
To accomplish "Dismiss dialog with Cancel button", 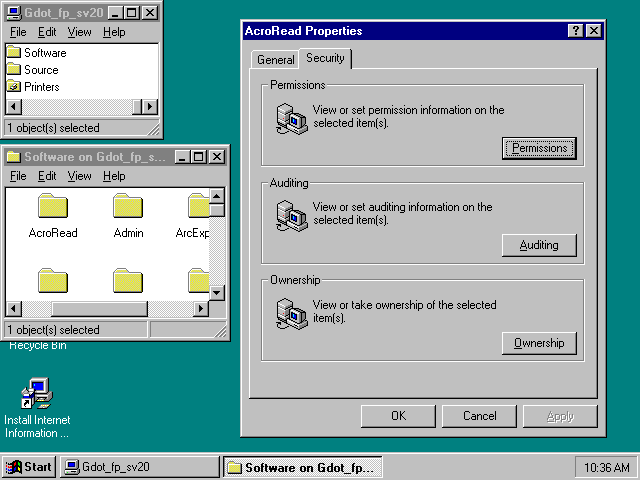I will click(479, 416).
